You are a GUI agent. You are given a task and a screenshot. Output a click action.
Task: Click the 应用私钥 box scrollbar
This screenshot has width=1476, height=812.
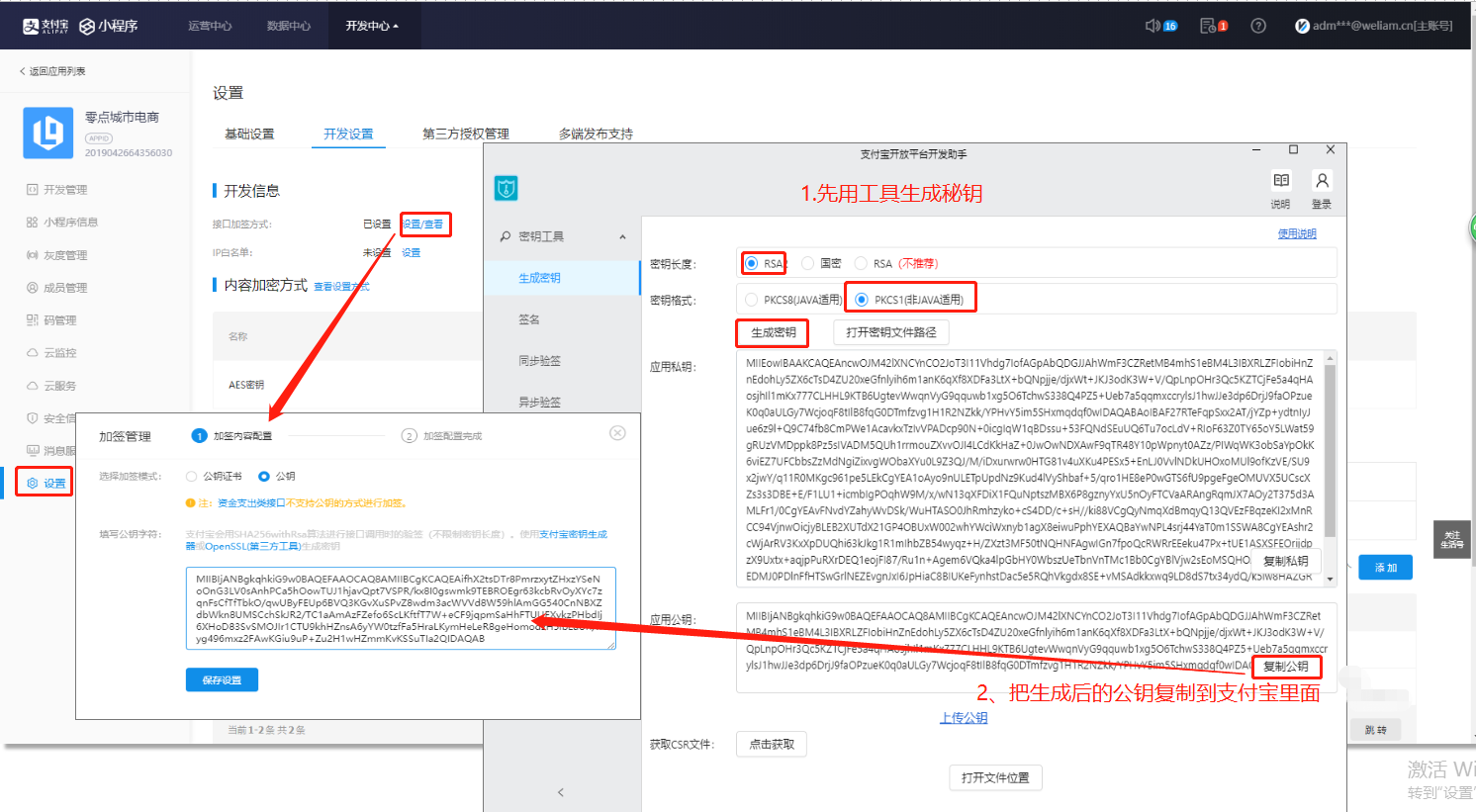point(1330,450)
